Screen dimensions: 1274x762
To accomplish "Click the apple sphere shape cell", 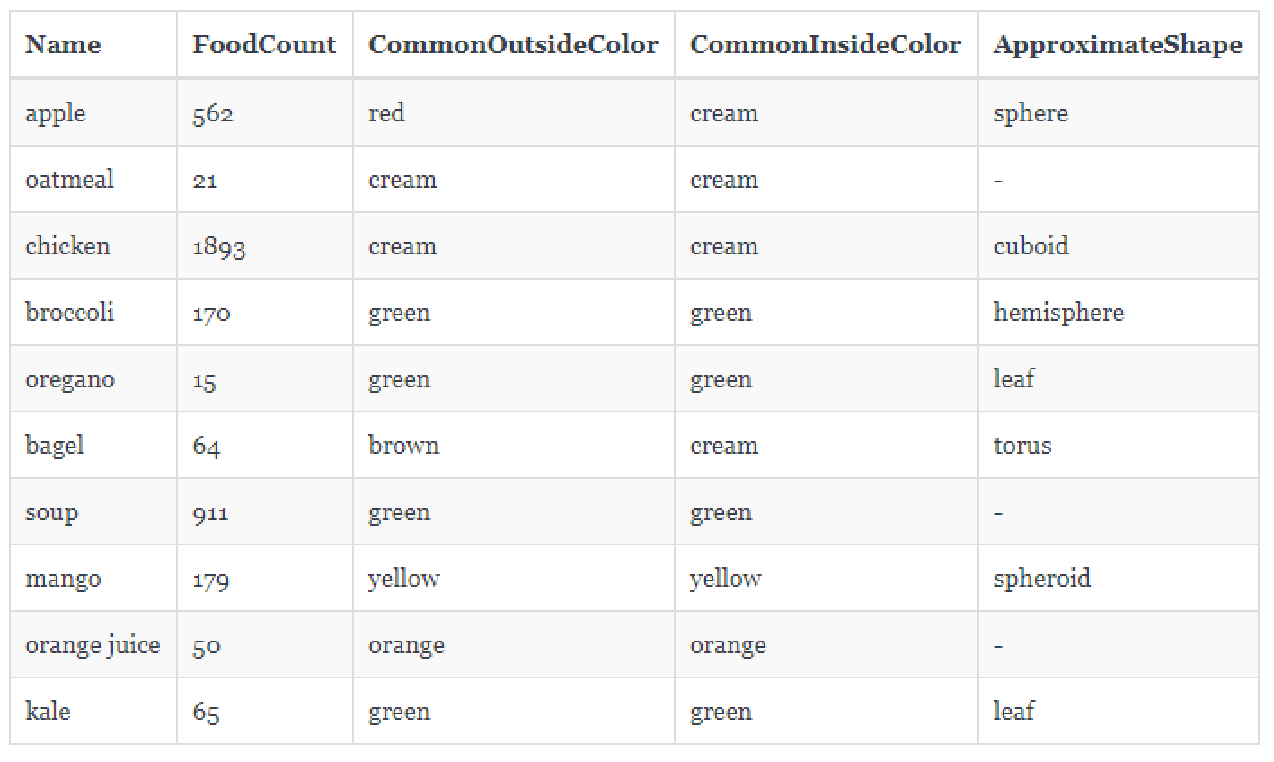I will click(x=1030, y=113).
